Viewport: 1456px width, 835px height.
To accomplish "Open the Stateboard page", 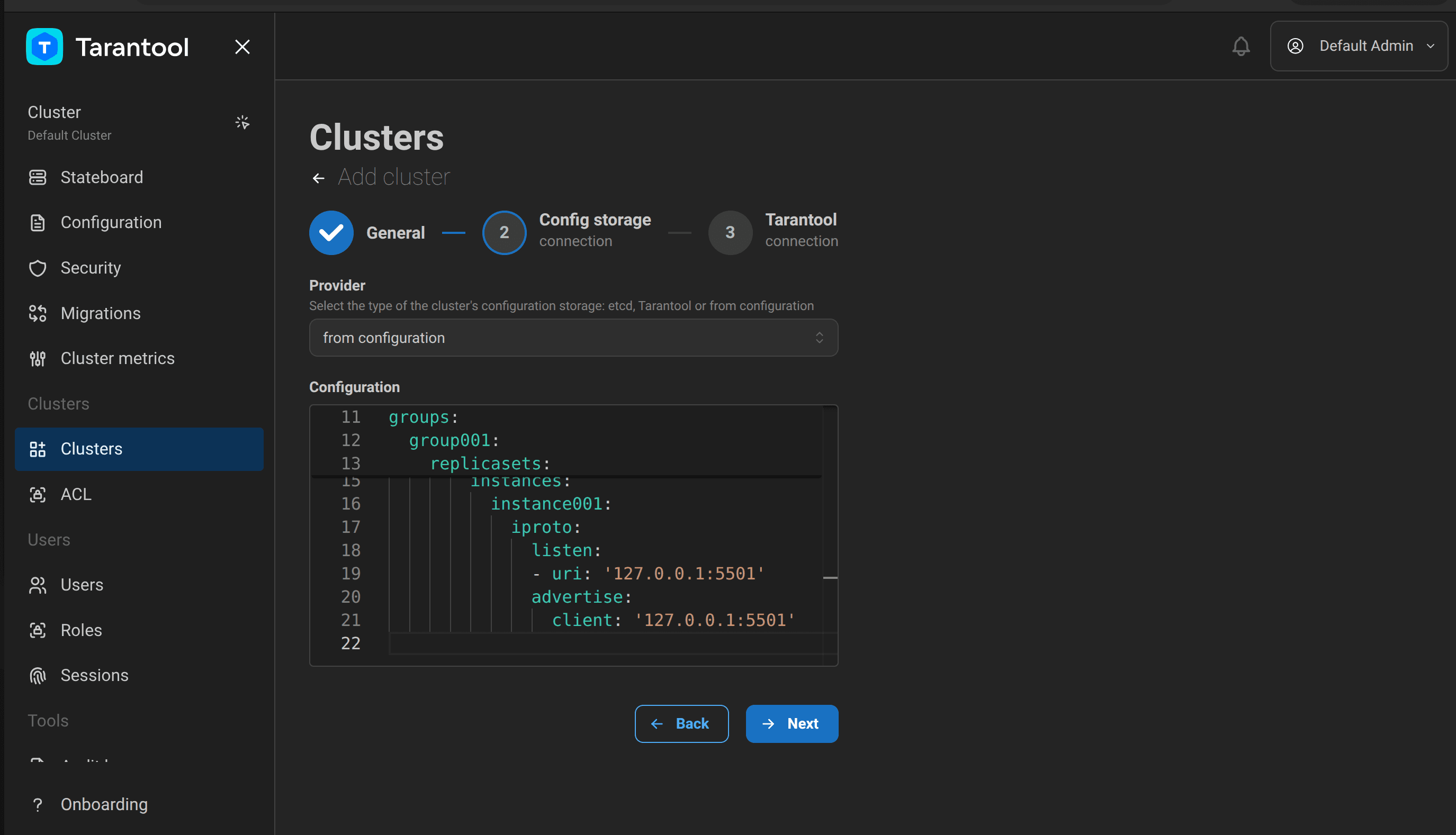I will pyautogui.click(x=139, y=177).
